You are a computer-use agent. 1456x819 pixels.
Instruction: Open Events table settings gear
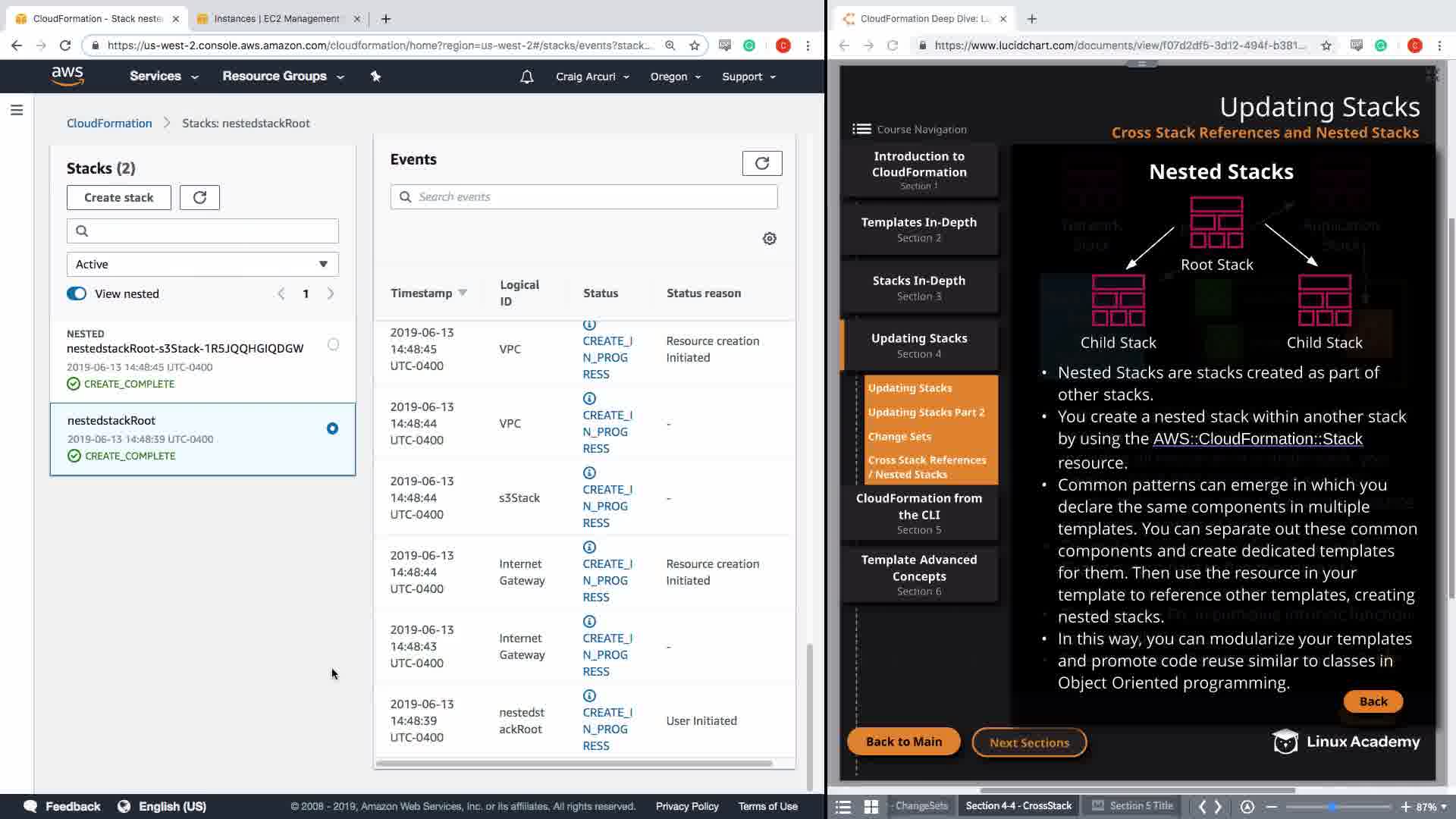click(769, 239)
